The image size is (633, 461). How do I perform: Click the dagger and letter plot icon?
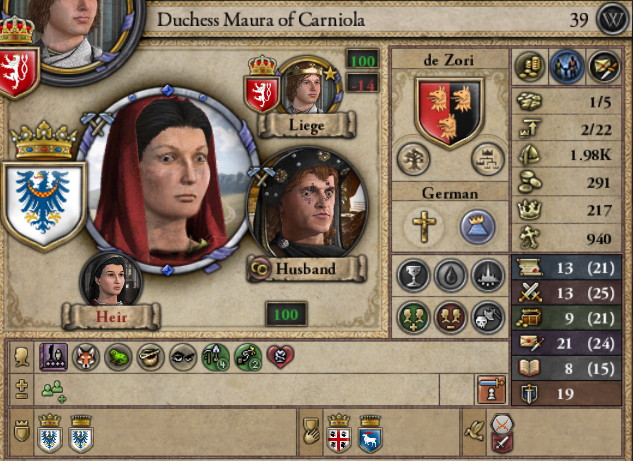tap(604, 67)
